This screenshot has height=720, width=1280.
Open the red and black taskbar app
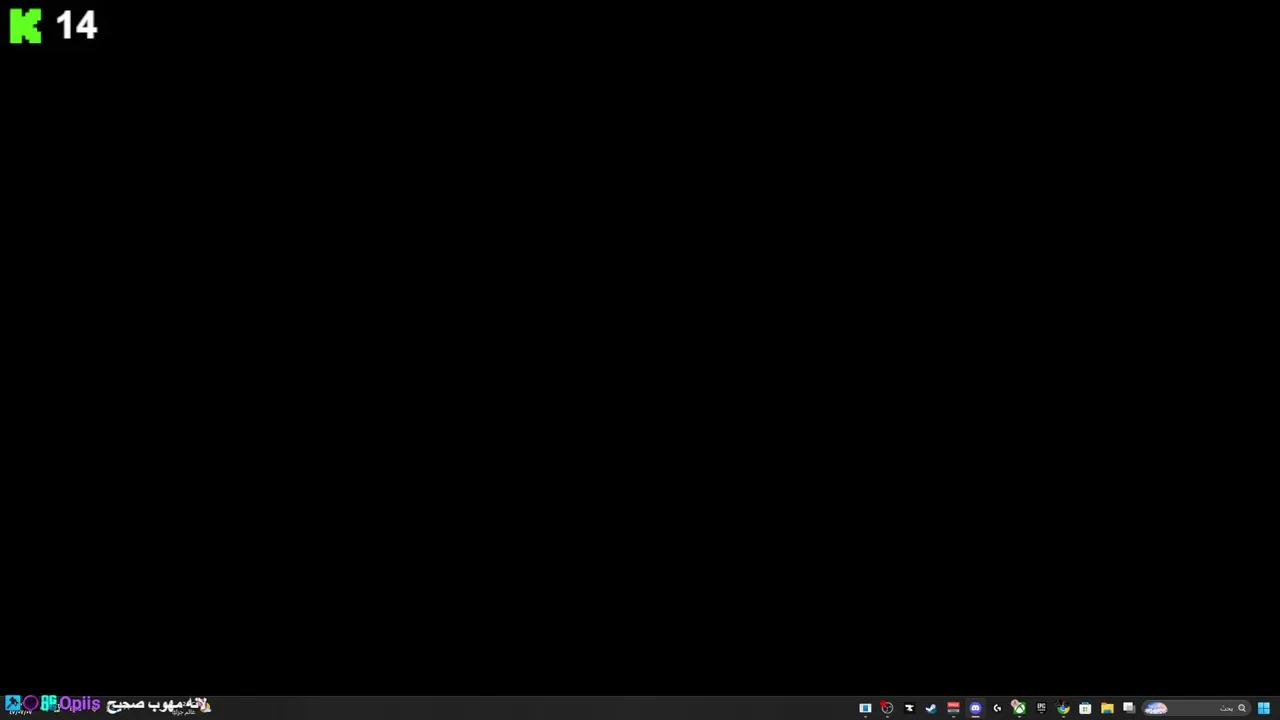coord(953,708)
